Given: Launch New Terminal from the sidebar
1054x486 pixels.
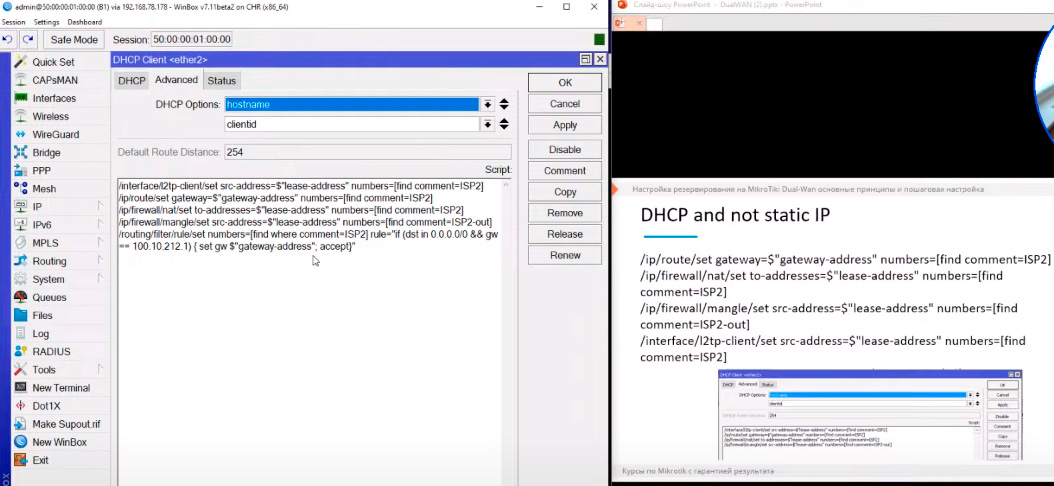Looking at the screenshot, I should pyautogui.click(x=60, y=388).
